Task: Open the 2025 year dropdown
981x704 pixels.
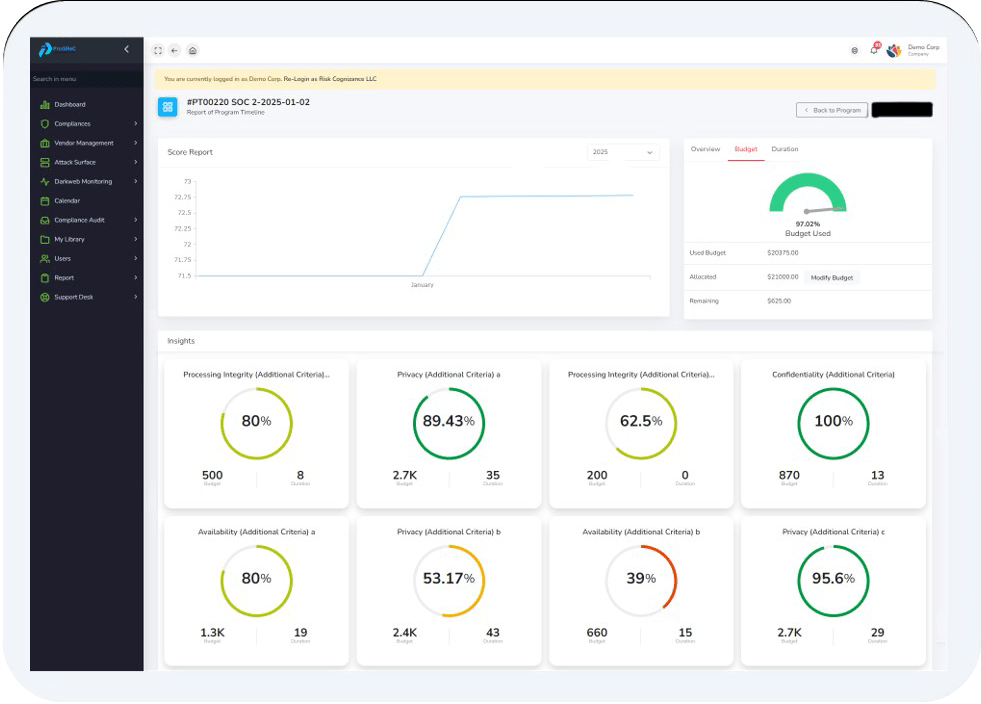Action: click(622, 152)
